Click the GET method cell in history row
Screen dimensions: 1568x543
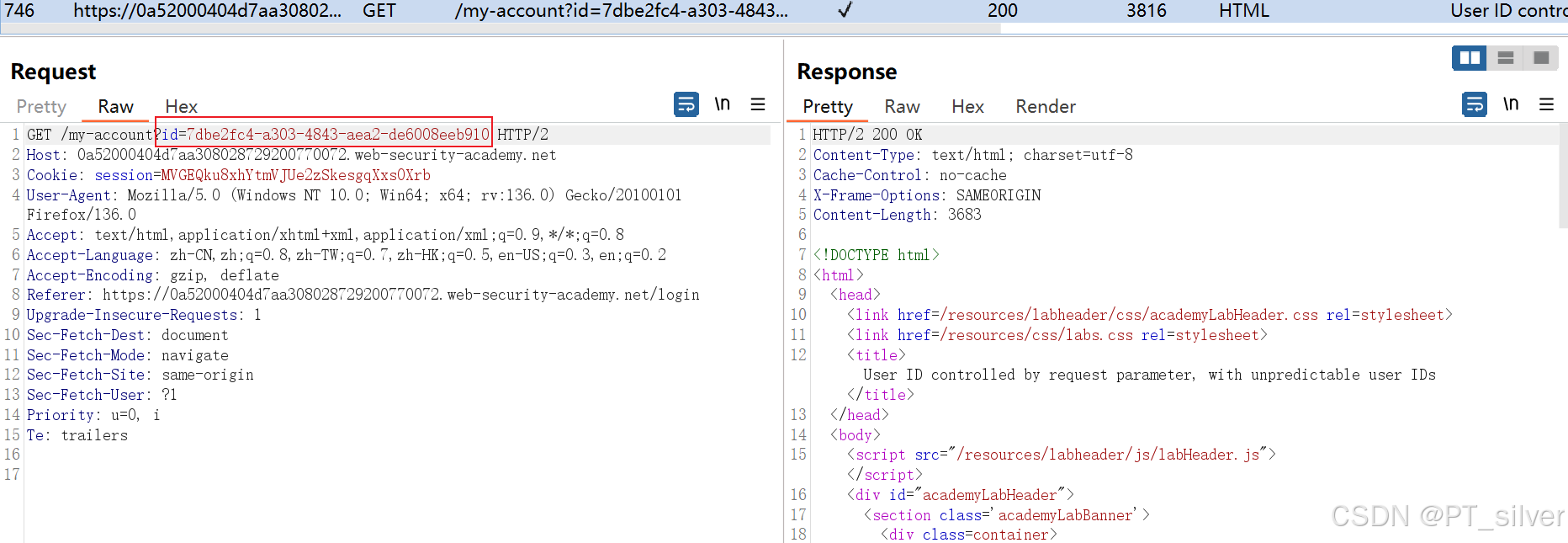[x=379, y=11]
